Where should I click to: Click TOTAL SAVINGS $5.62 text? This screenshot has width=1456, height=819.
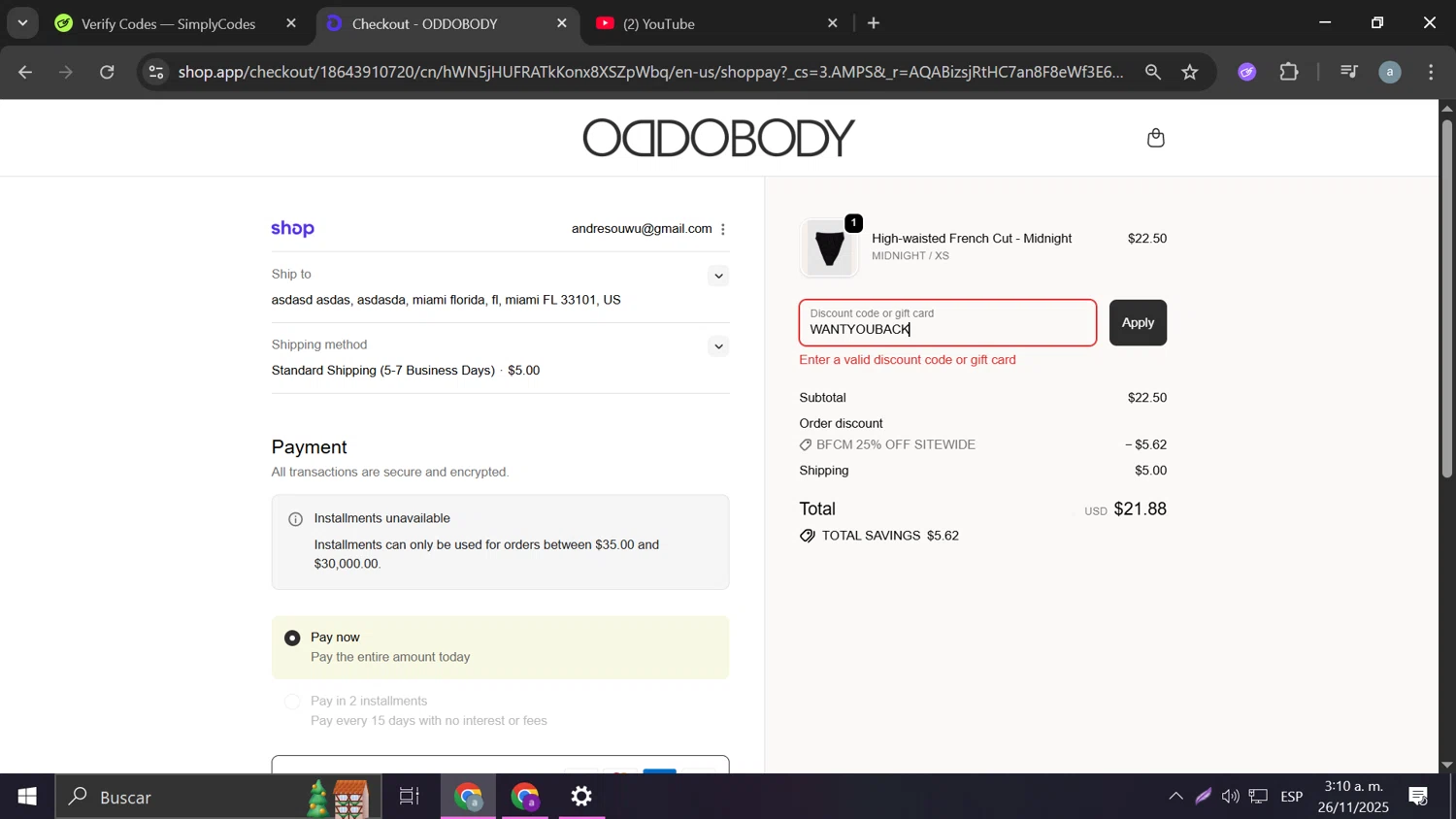point(890,536)
